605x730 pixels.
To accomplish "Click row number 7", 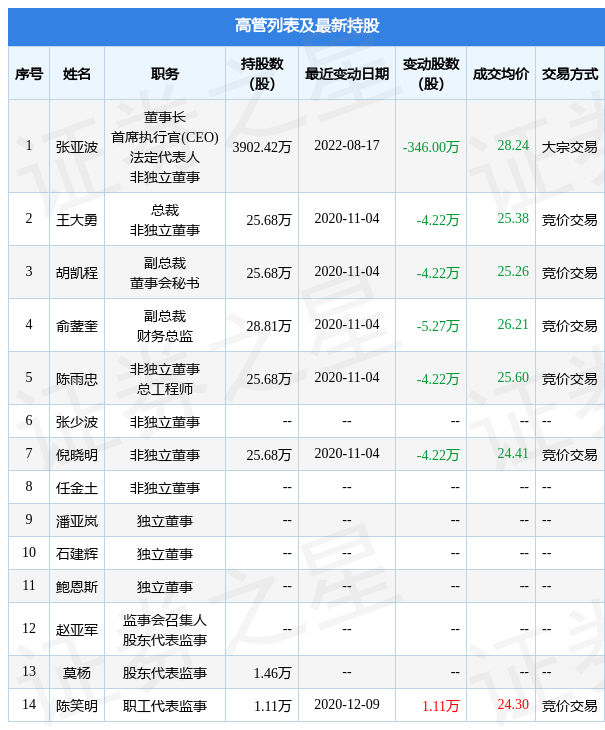I will coord(29,453).
